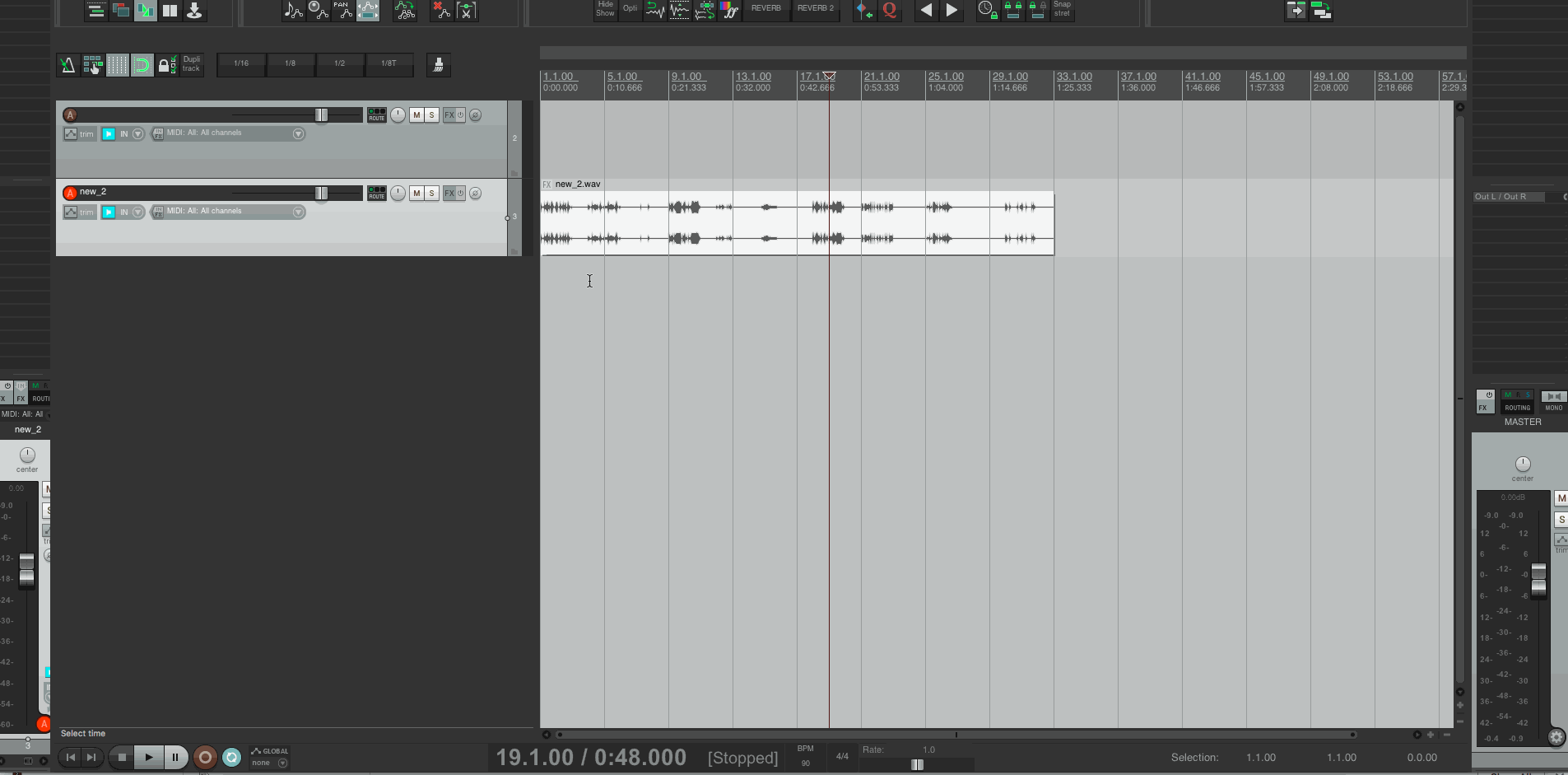
Task: Click the track grouping matrix icon
Action: coord(92,64)
